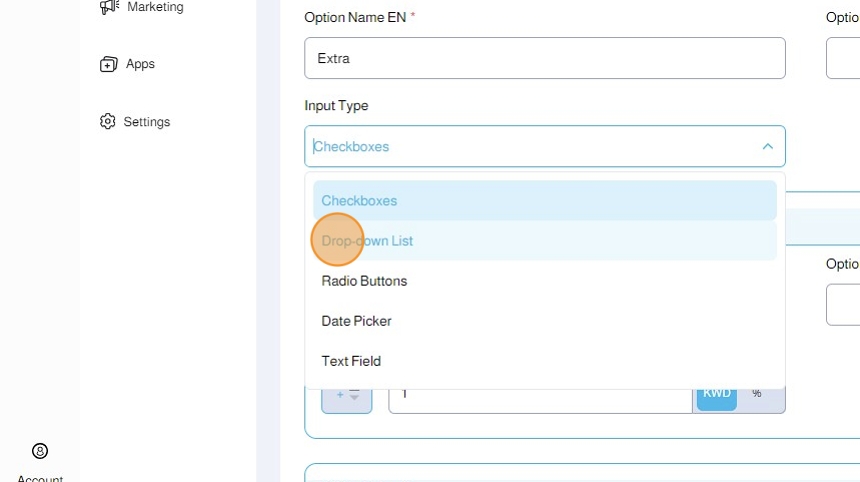This screenshot has width=860, height=482.
Task: Click the Input Type Checkboxes combo box
Action: click(545, 146)
